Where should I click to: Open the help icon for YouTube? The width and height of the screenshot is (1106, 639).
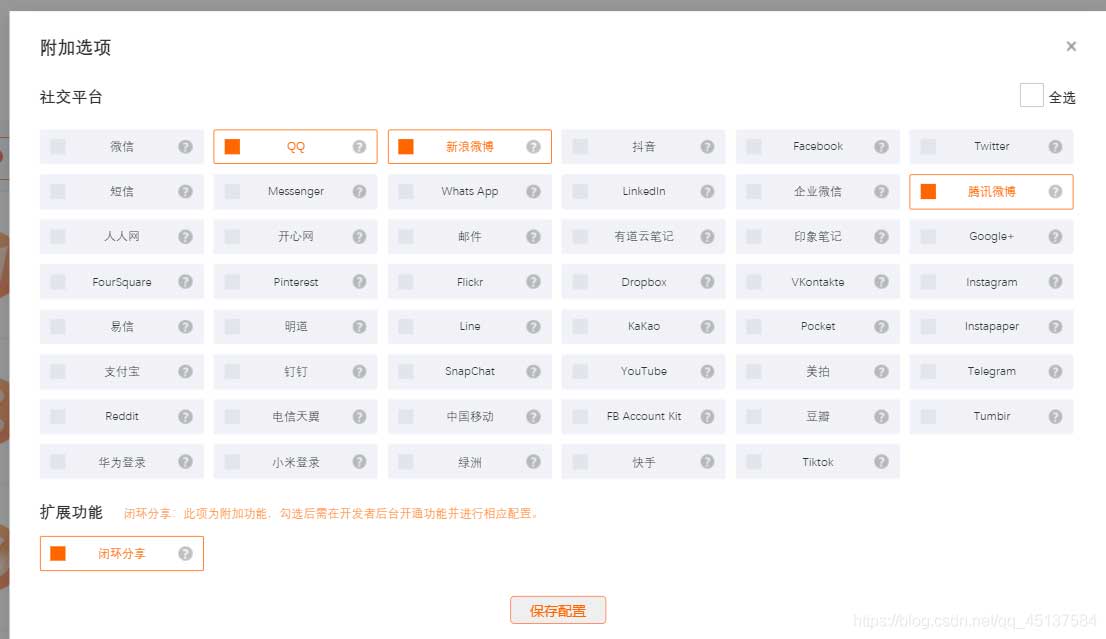707,371
